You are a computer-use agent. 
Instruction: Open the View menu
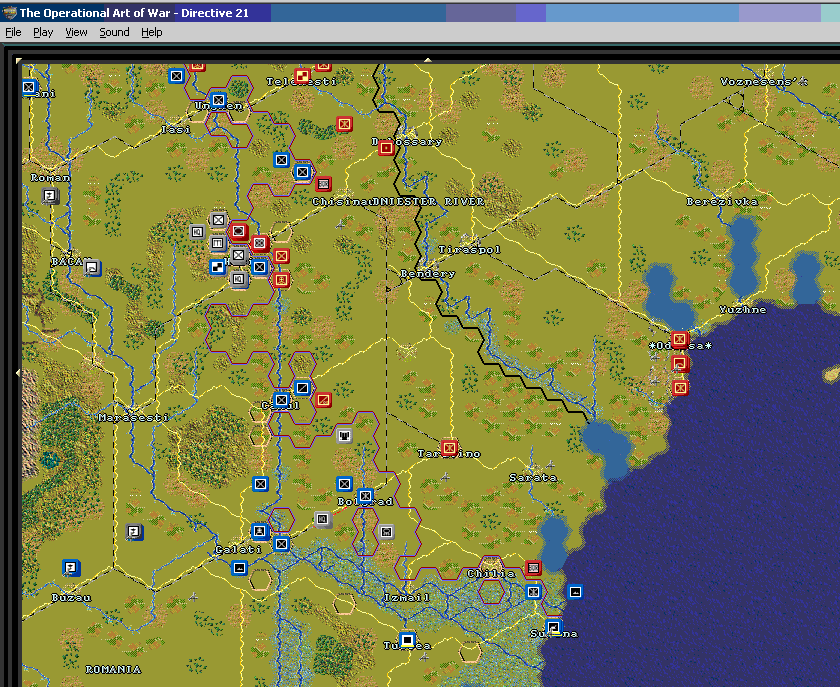(76, 32)
